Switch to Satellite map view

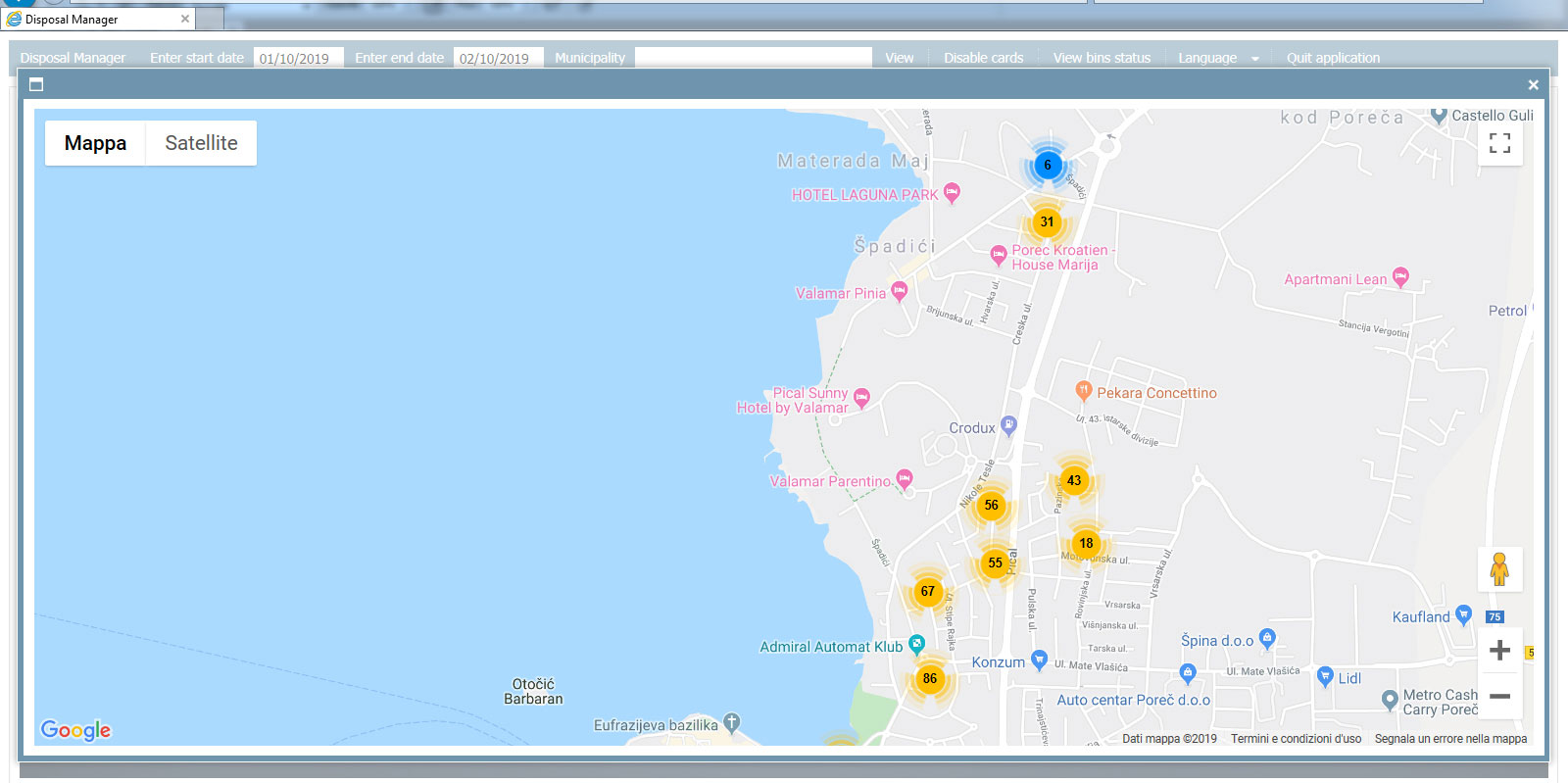(201, 143)
